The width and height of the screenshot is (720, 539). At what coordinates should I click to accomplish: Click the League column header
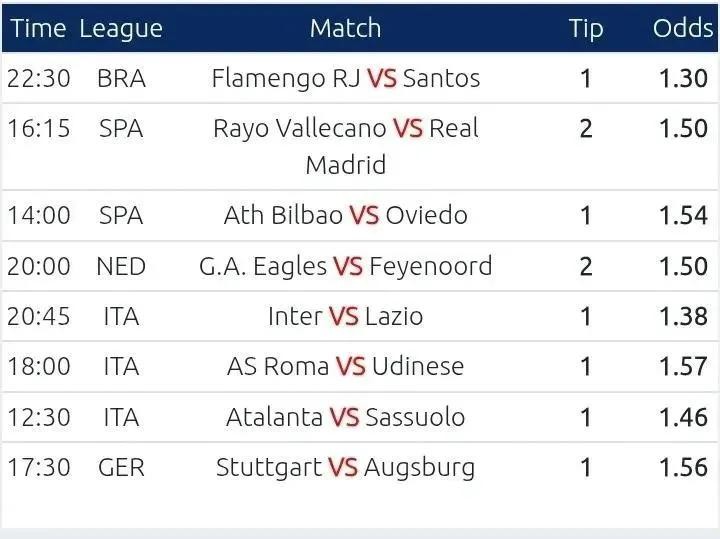[x=121, y=28]
